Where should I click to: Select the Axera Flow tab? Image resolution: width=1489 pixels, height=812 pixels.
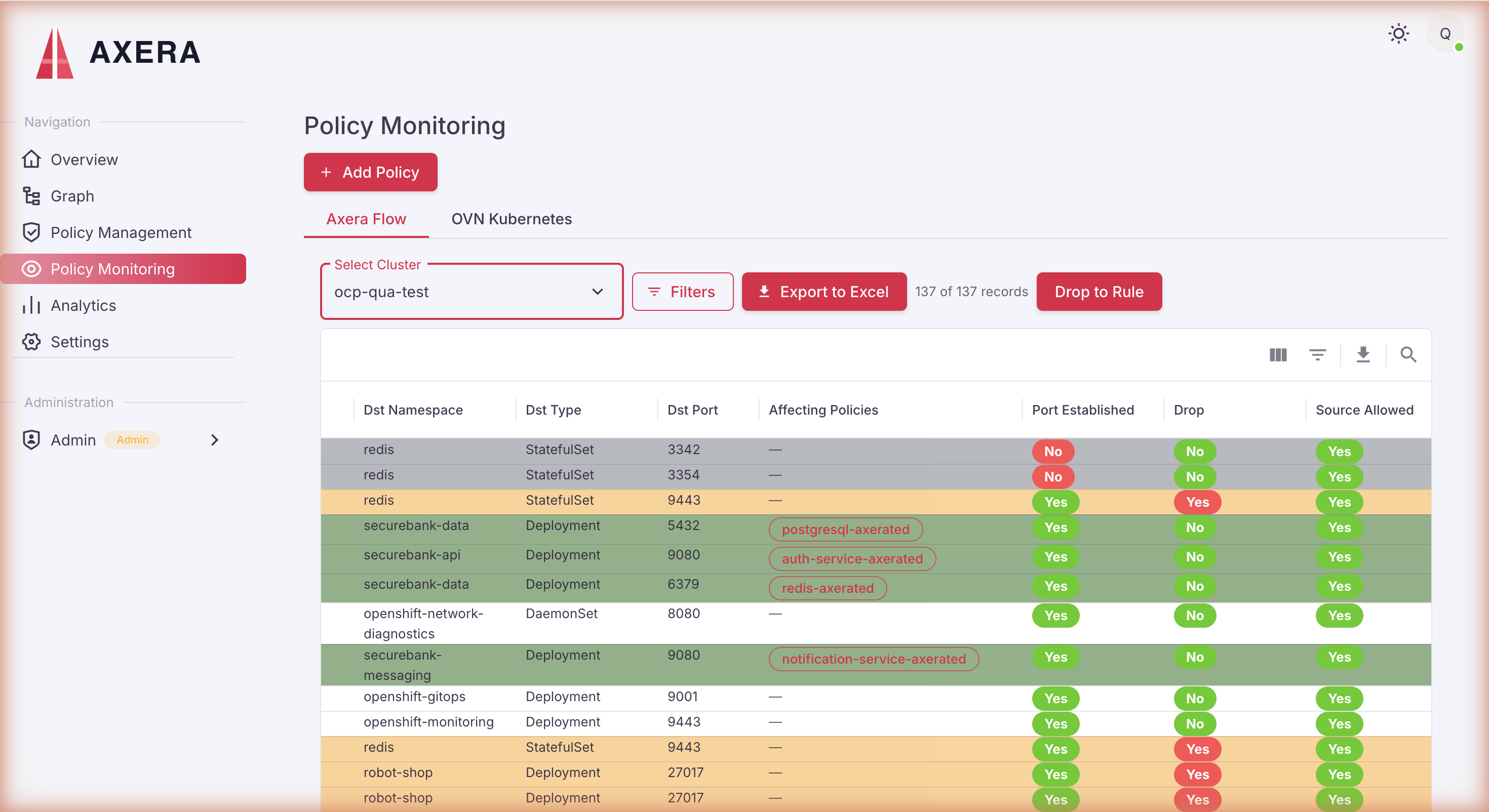366,219
